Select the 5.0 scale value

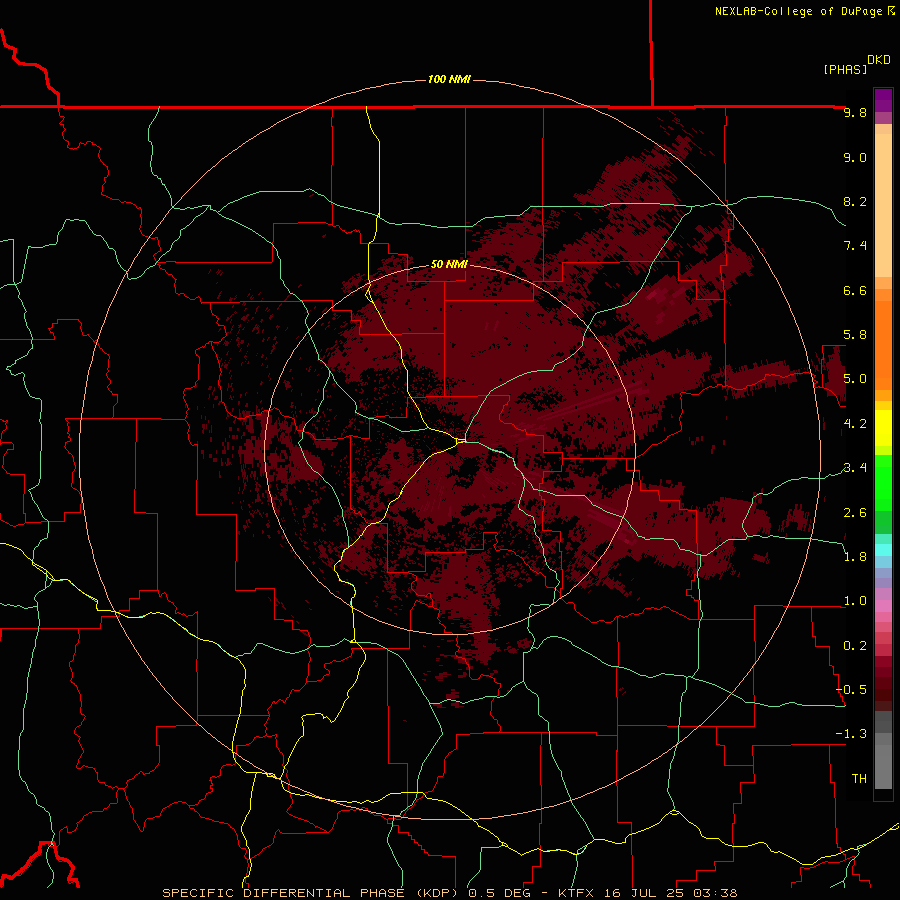pos(855,379)
